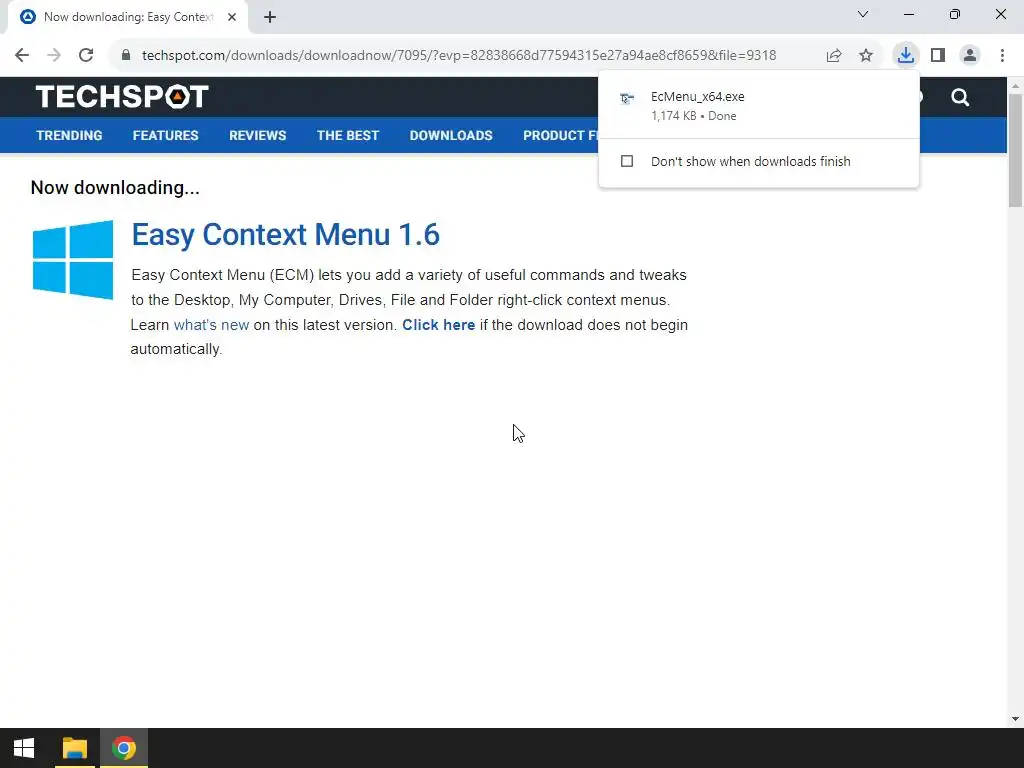The width and height of the screenshot is (1024, 768).
Task: Click the padlock site info icon
Action: point(126,55)
